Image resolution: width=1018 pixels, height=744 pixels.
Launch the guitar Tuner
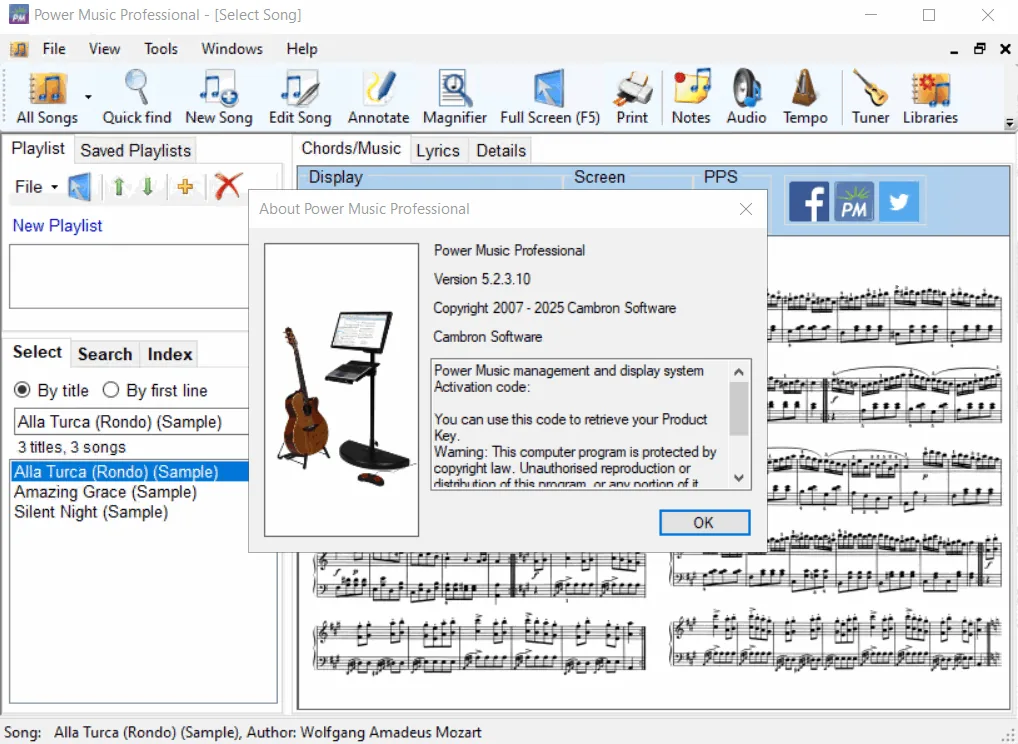pyautogui.click(x=870, y=97)
